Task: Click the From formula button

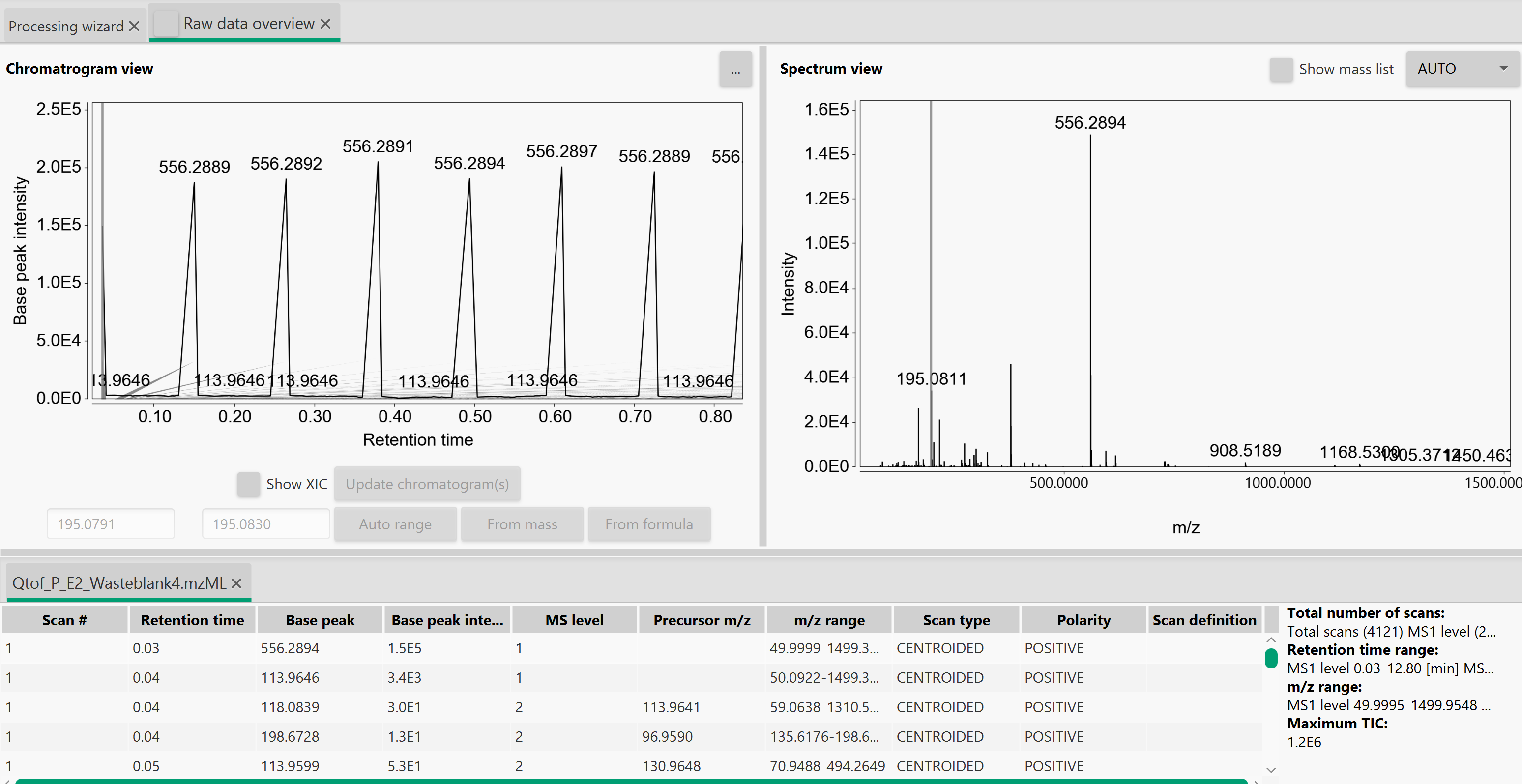Action: [649, 524]
